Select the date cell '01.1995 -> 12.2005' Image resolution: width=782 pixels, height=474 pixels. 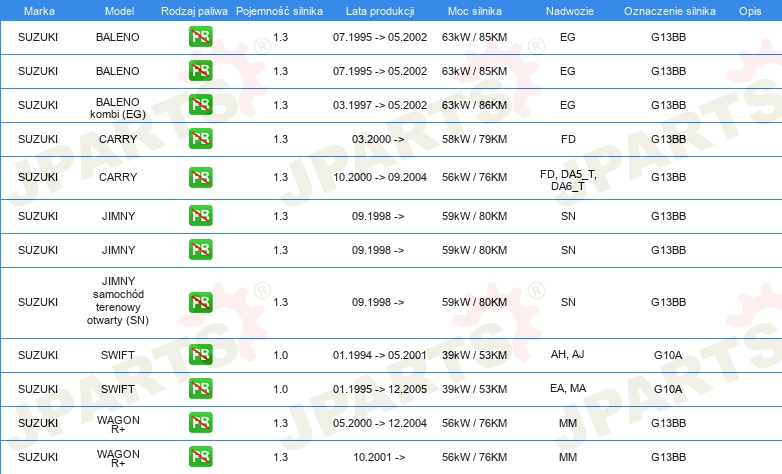click(x=380, y=389)
